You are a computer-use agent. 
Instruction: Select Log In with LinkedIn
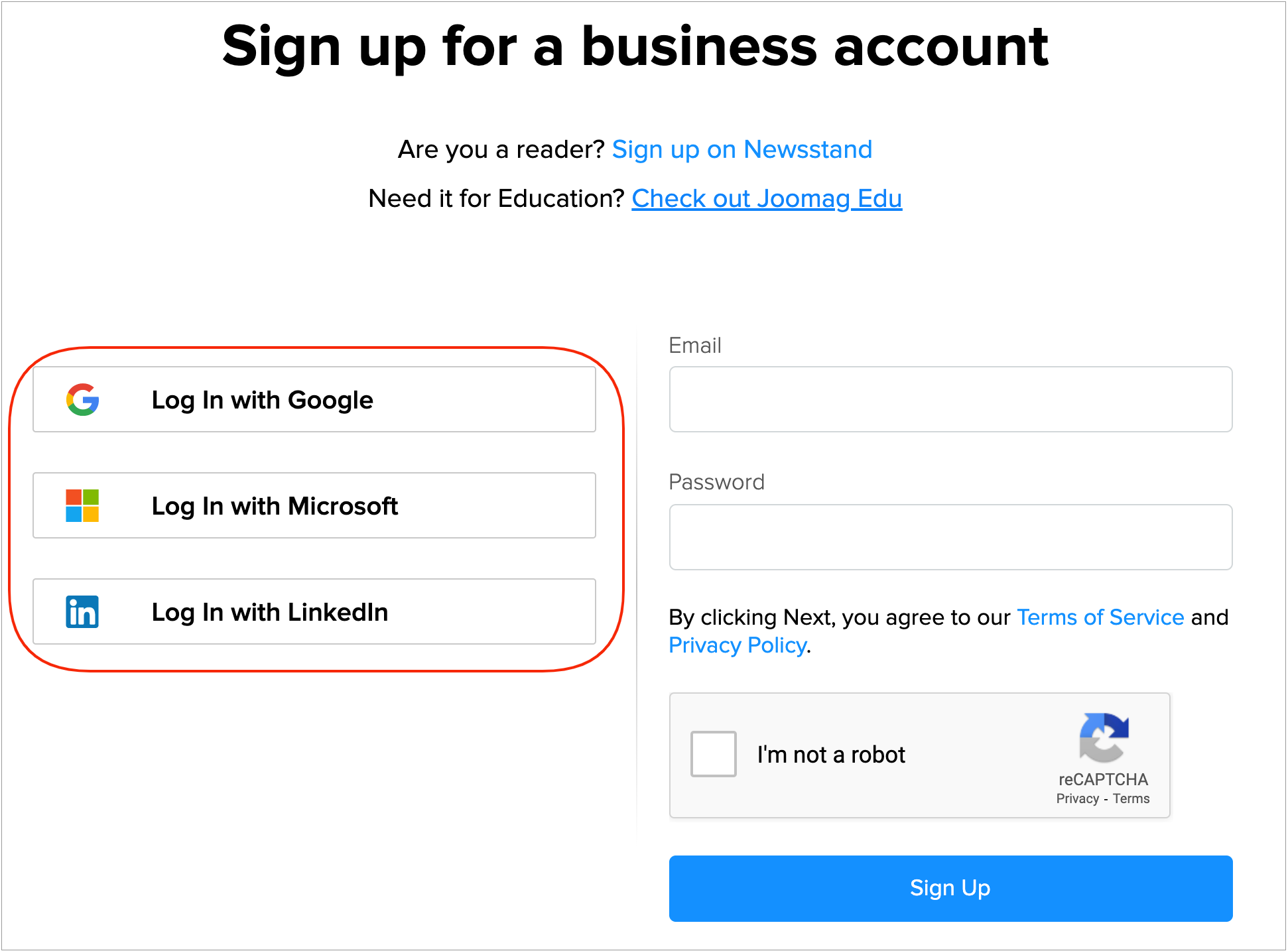pyautogui.click(x=314, y=612)
